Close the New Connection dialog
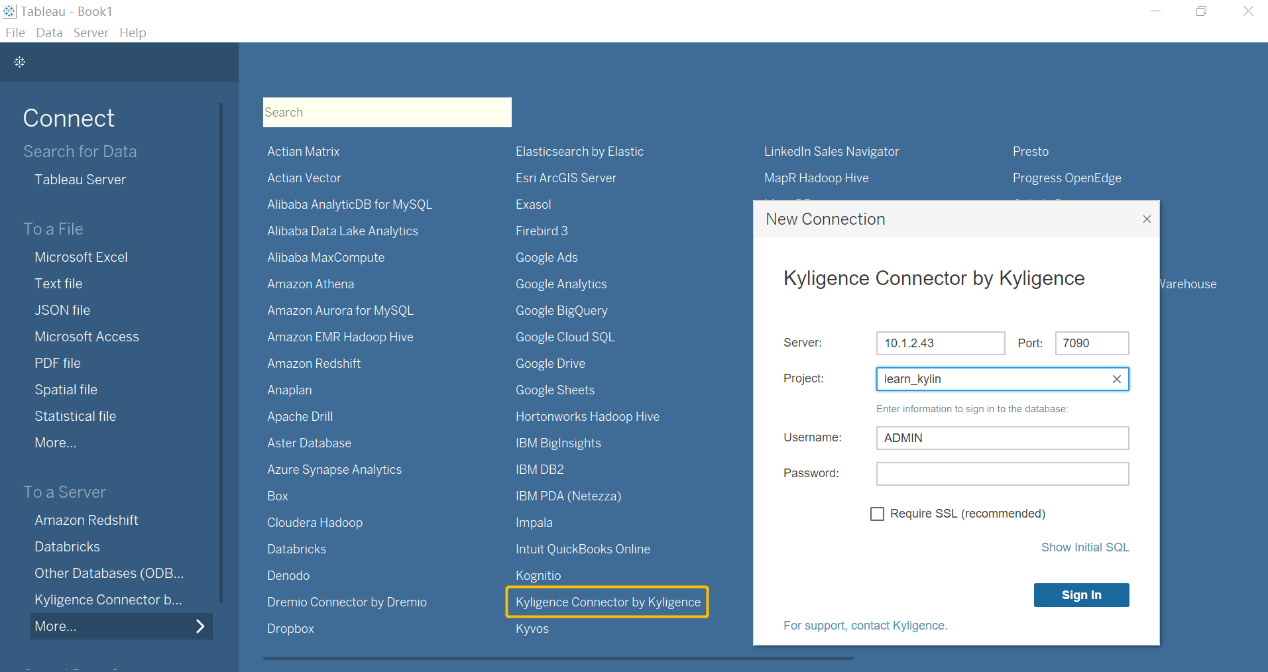Viewport: 1268px width, 672px height. coord(1147,219)
